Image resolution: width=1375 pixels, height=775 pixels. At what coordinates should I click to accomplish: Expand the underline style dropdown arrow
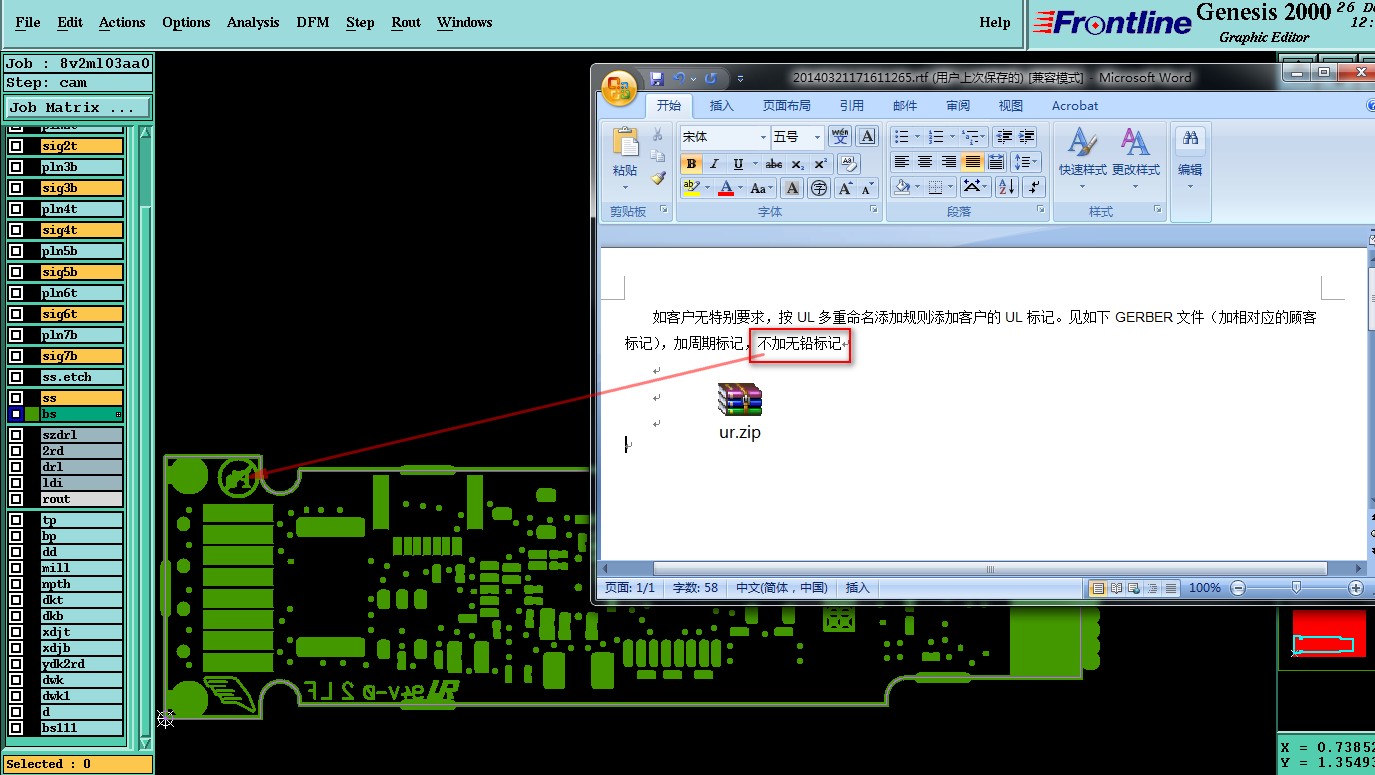tap(754, 164)
